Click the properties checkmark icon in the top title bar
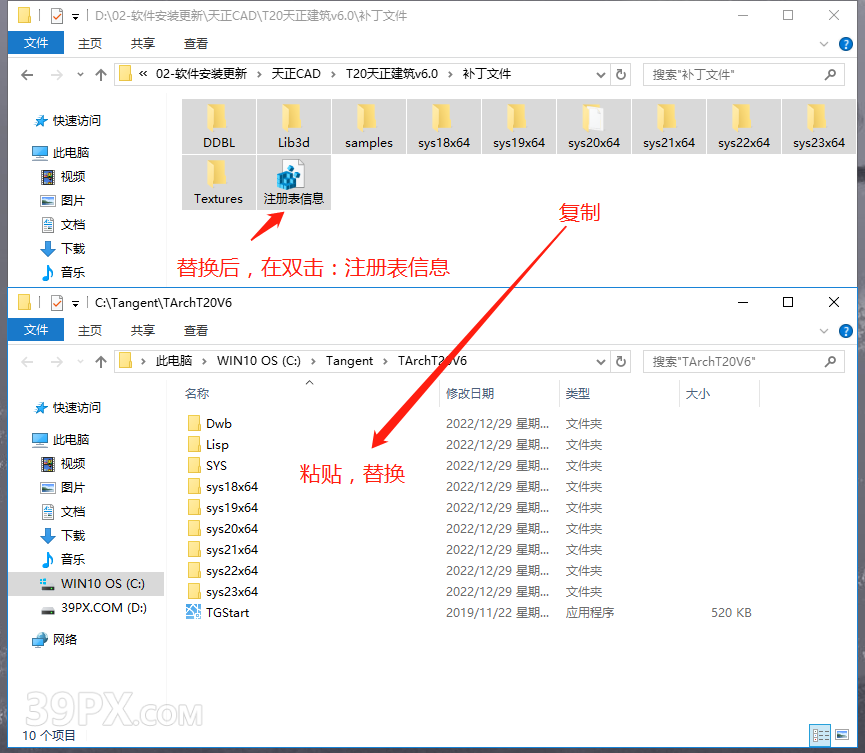 click(x=57, y=16)
